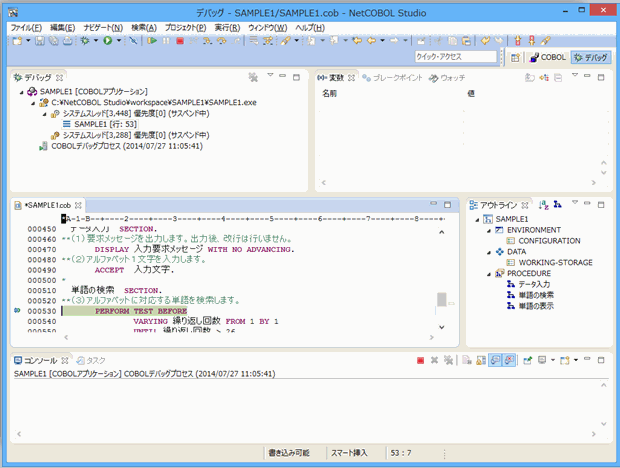Click the Debug bug toolbar icon
The height and width of the screenshot is (468, 620).
[85, 41]
